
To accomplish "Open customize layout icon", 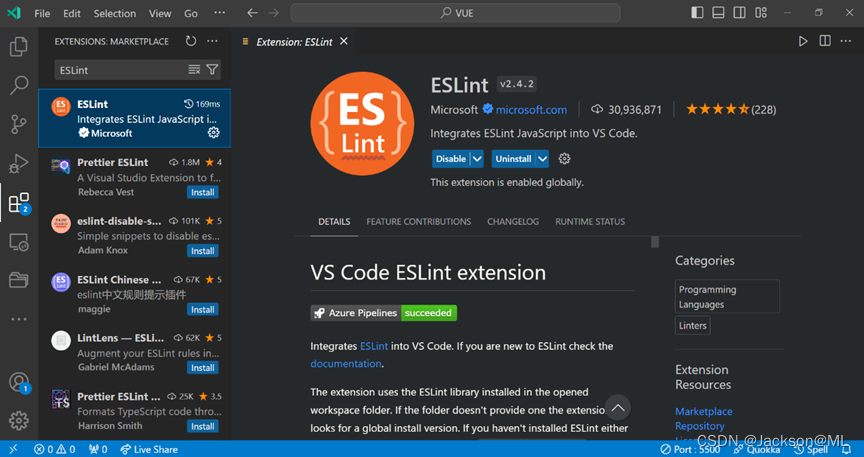I will tap(761, 13).
